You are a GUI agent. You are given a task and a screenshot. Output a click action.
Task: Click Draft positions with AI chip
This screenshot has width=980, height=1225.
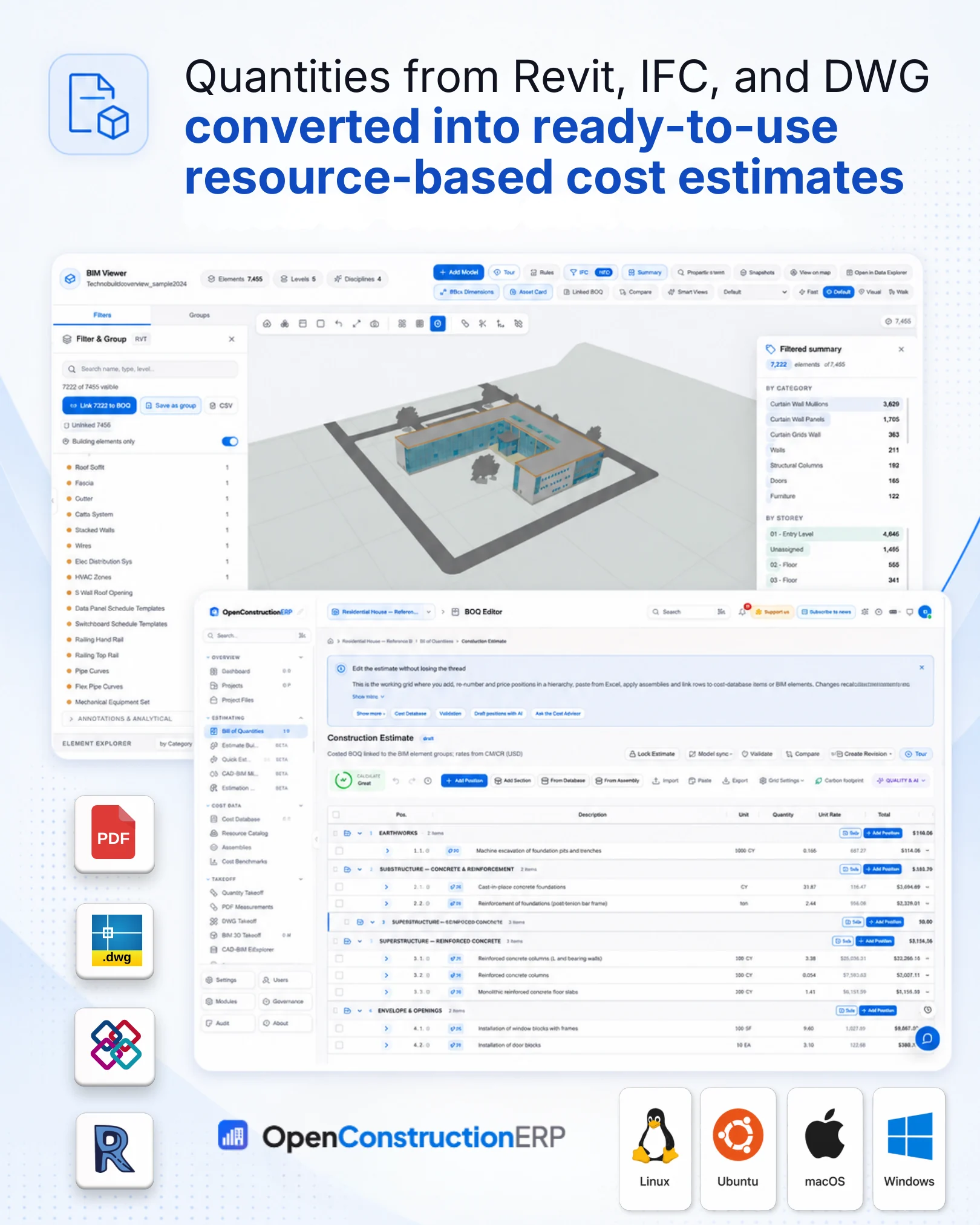point(498,714)
